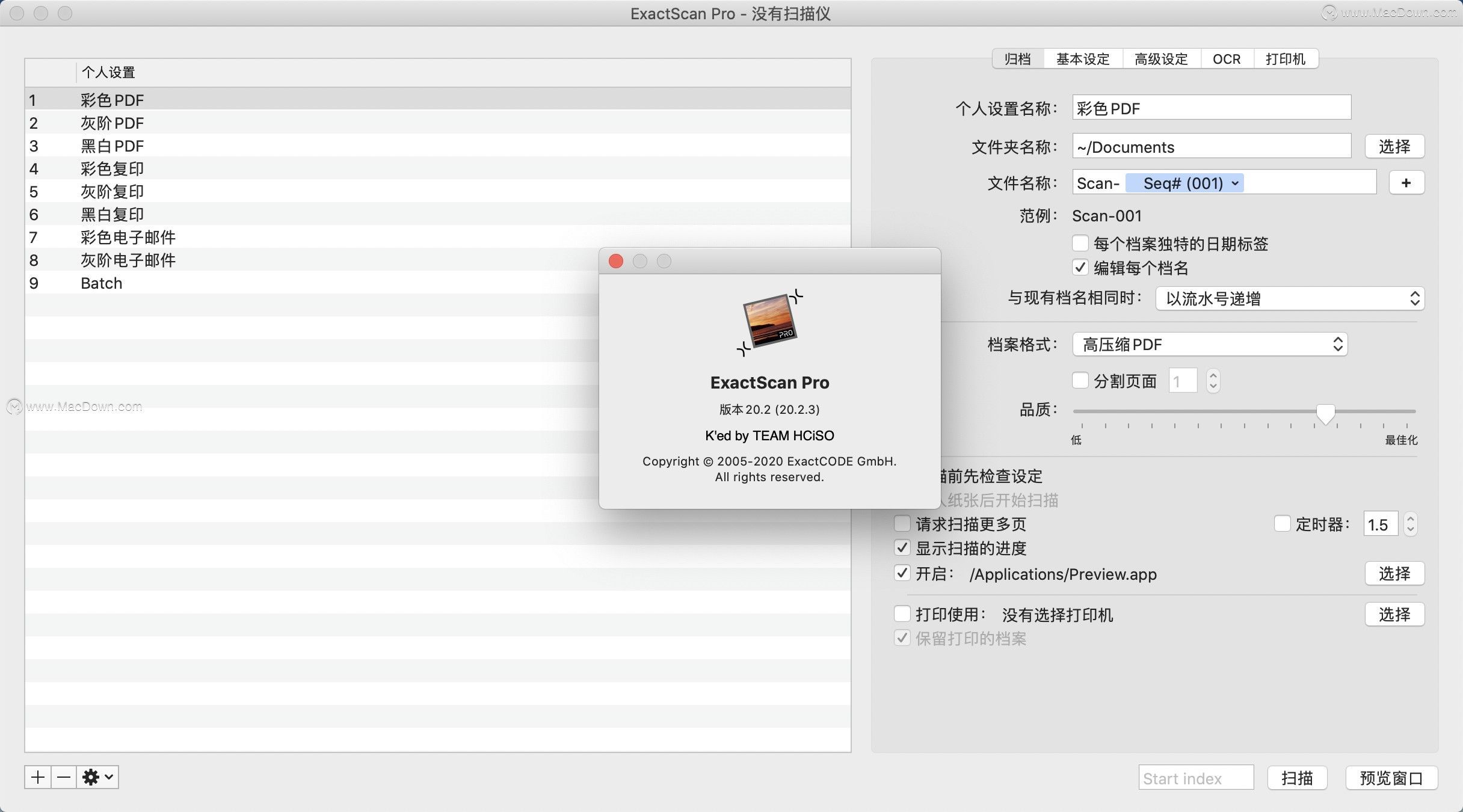This screenshot has width=1463, height=812.
Task: Switch to the 基本设定 tab
Action: point(1083,59)
